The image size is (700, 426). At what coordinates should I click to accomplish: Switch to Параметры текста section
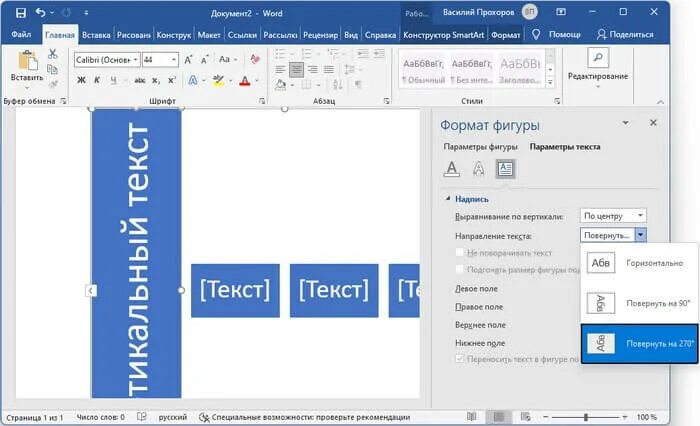[x=565, y=147]
